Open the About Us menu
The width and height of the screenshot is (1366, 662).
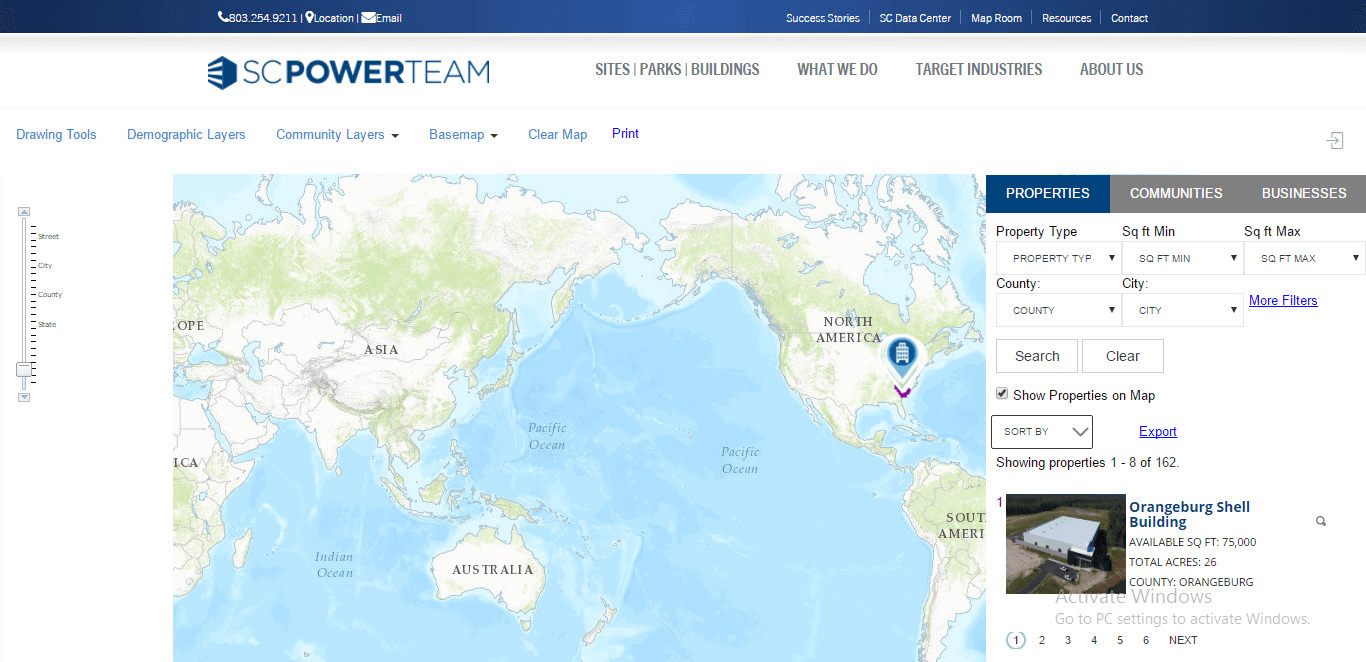coord(1111,69)
